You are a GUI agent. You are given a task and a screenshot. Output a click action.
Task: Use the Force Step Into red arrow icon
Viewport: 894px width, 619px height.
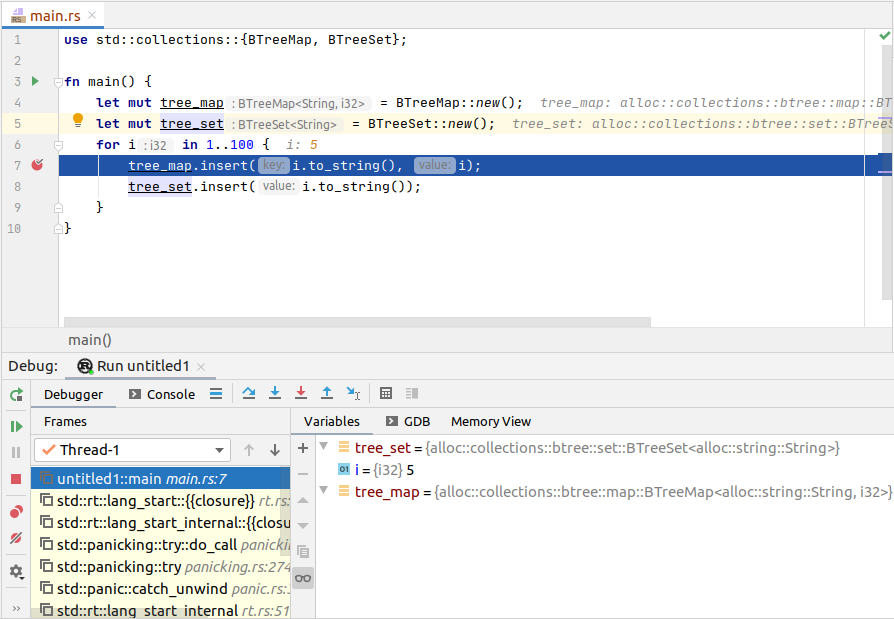[x=301, y=393]
